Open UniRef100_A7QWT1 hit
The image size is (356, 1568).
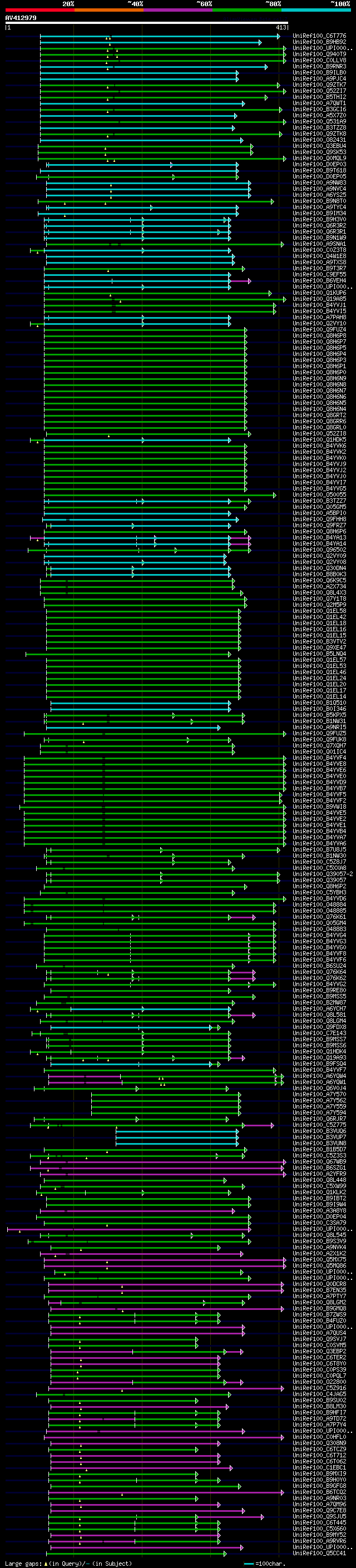[319, 103]
